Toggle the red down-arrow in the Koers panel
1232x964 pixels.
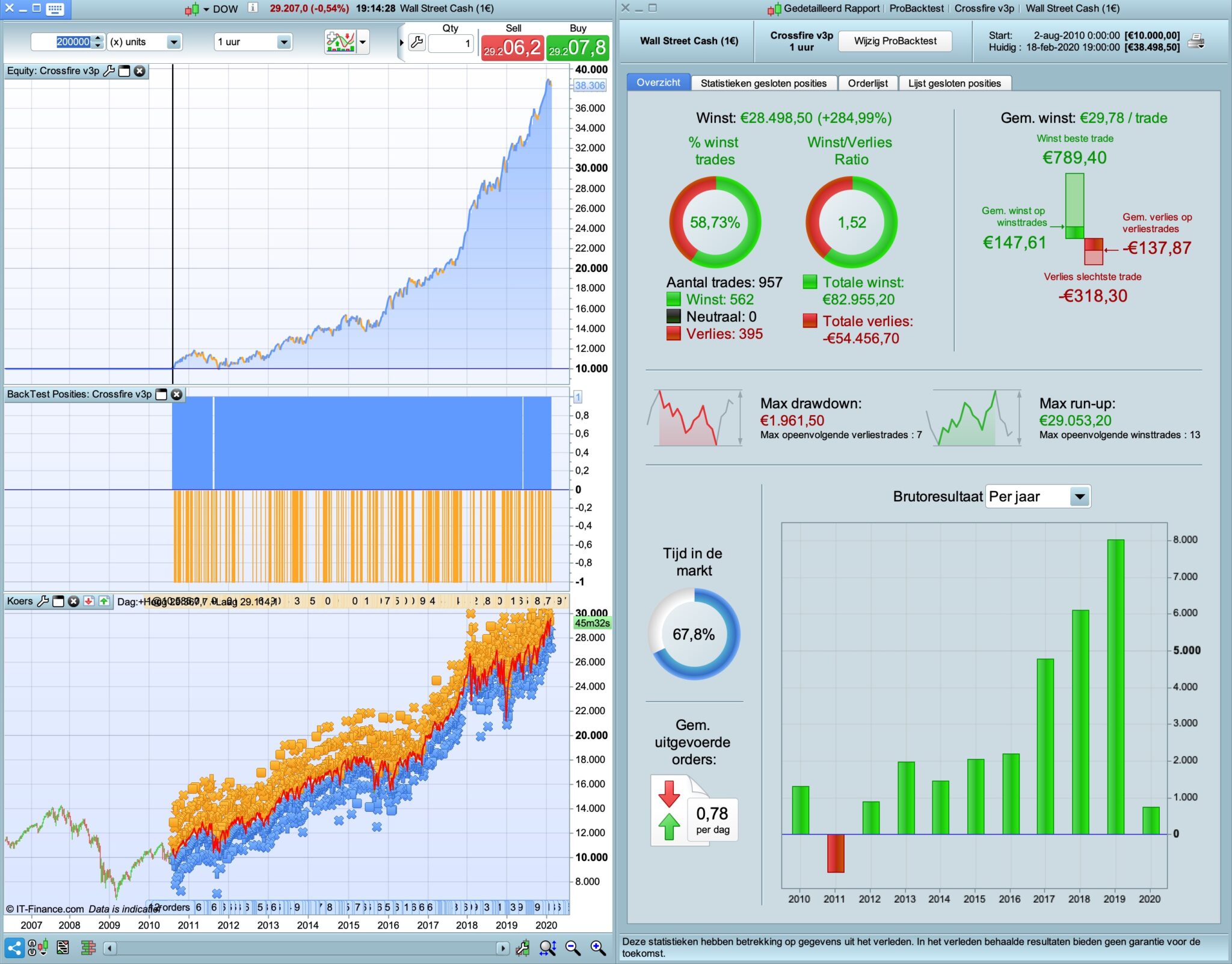pos(89,601)
